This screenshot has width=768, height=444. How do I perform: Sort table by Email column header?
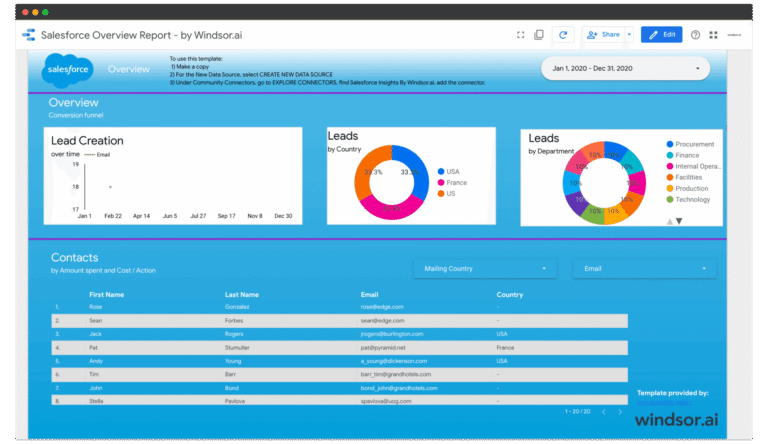tap(369, 295)
